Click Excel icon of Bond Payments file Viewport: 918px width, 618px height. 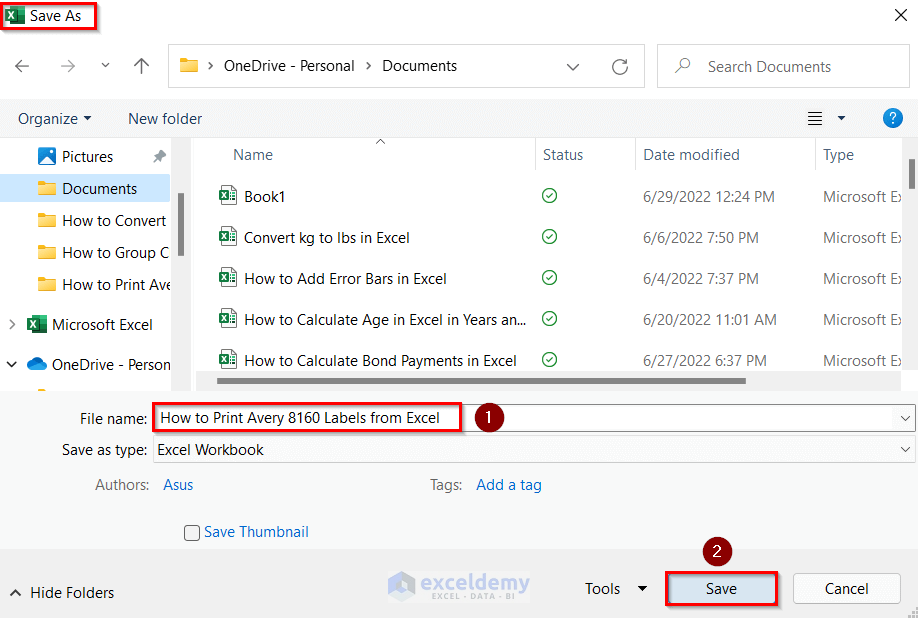[228, 358]
